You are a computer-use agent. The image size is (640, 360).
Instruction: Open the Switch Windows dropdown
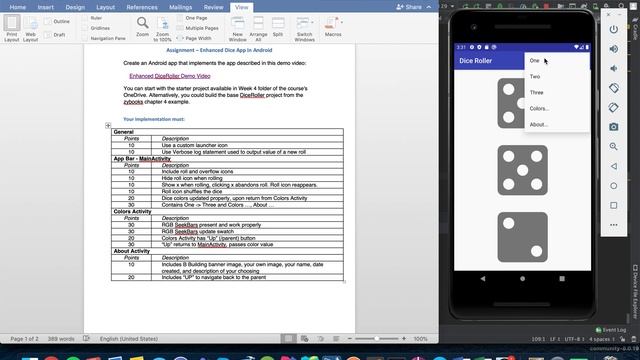(304, 29)
